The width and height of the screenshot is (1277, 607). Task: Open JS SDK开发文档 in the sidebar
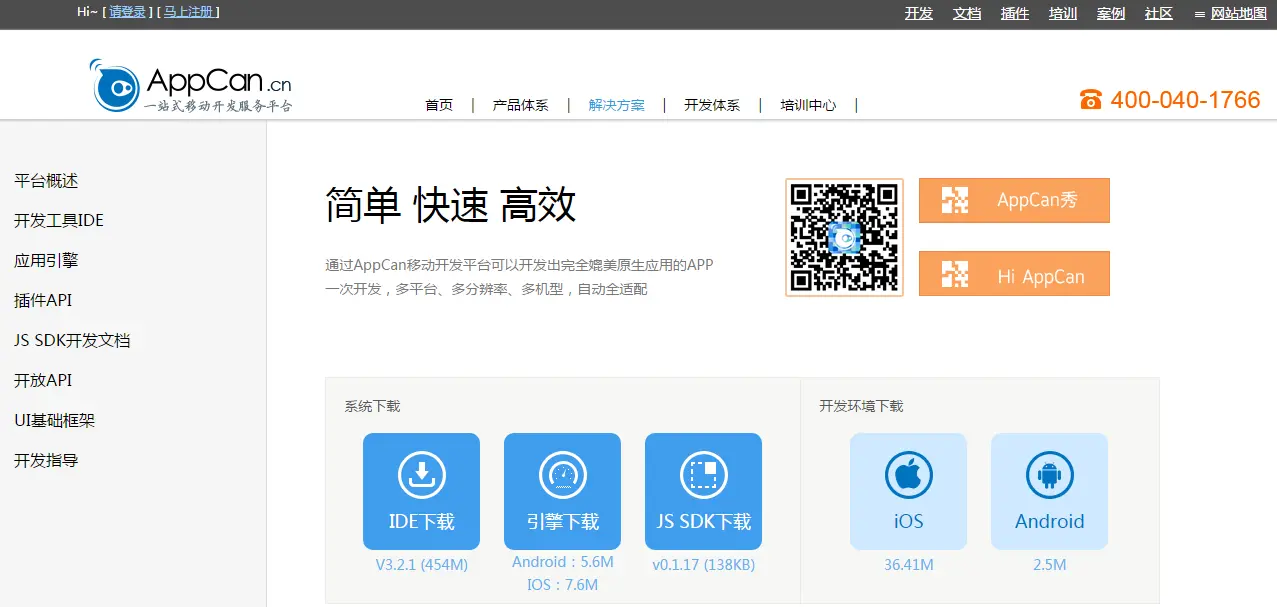72,341
